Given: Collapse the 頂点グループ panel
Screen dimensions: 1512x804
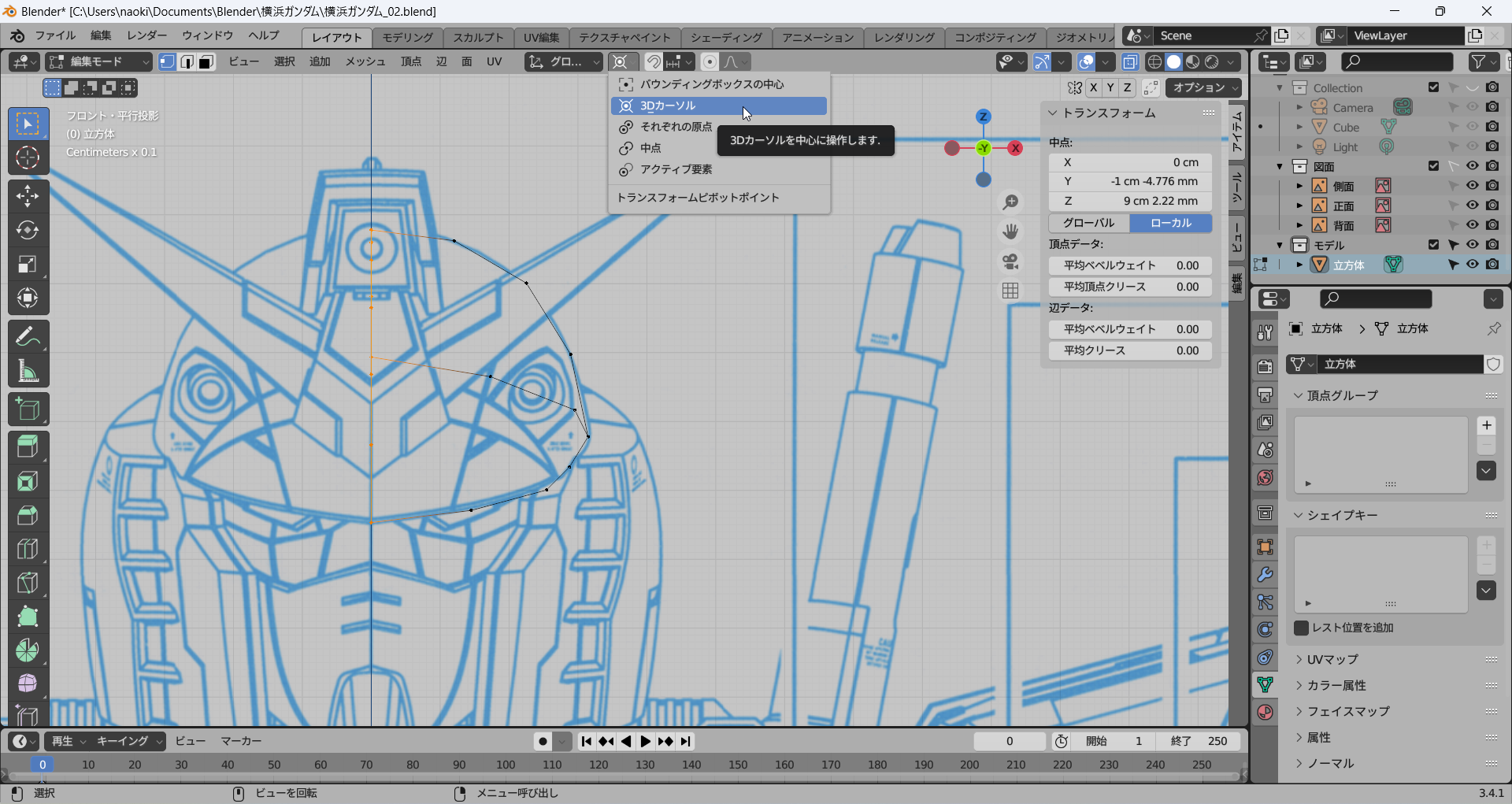Looking at the screenshot, I should pos(1342,395).
